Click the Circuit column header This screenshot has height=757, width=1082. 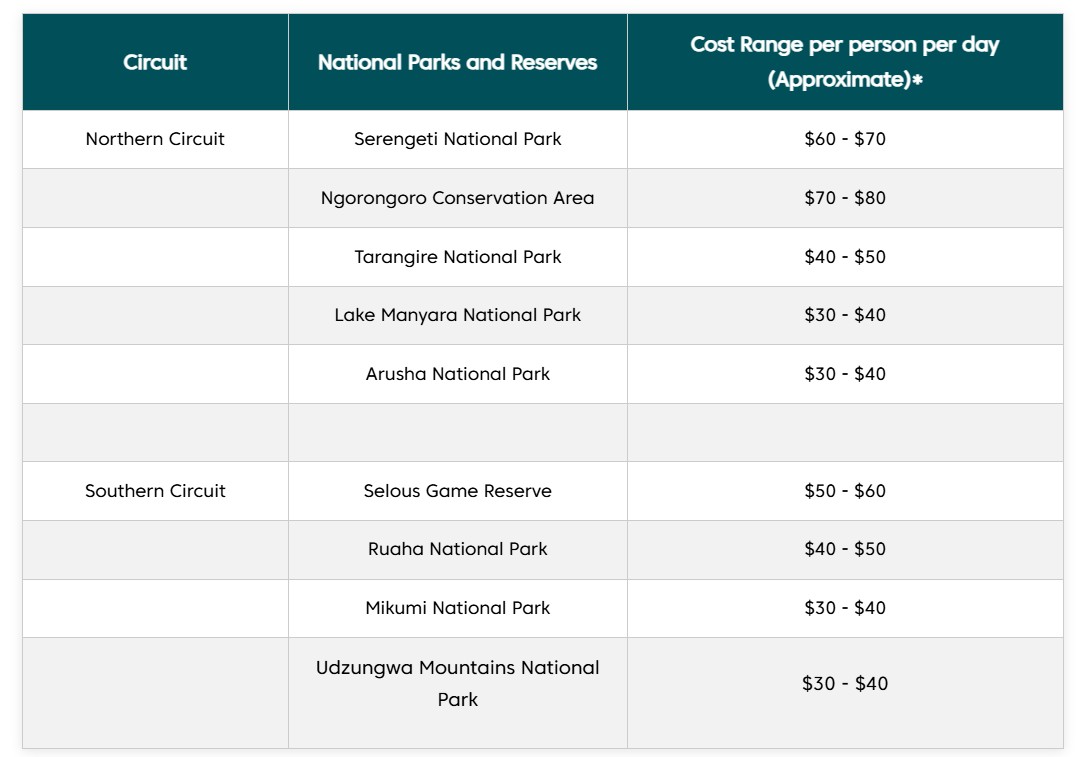point(155,62)
